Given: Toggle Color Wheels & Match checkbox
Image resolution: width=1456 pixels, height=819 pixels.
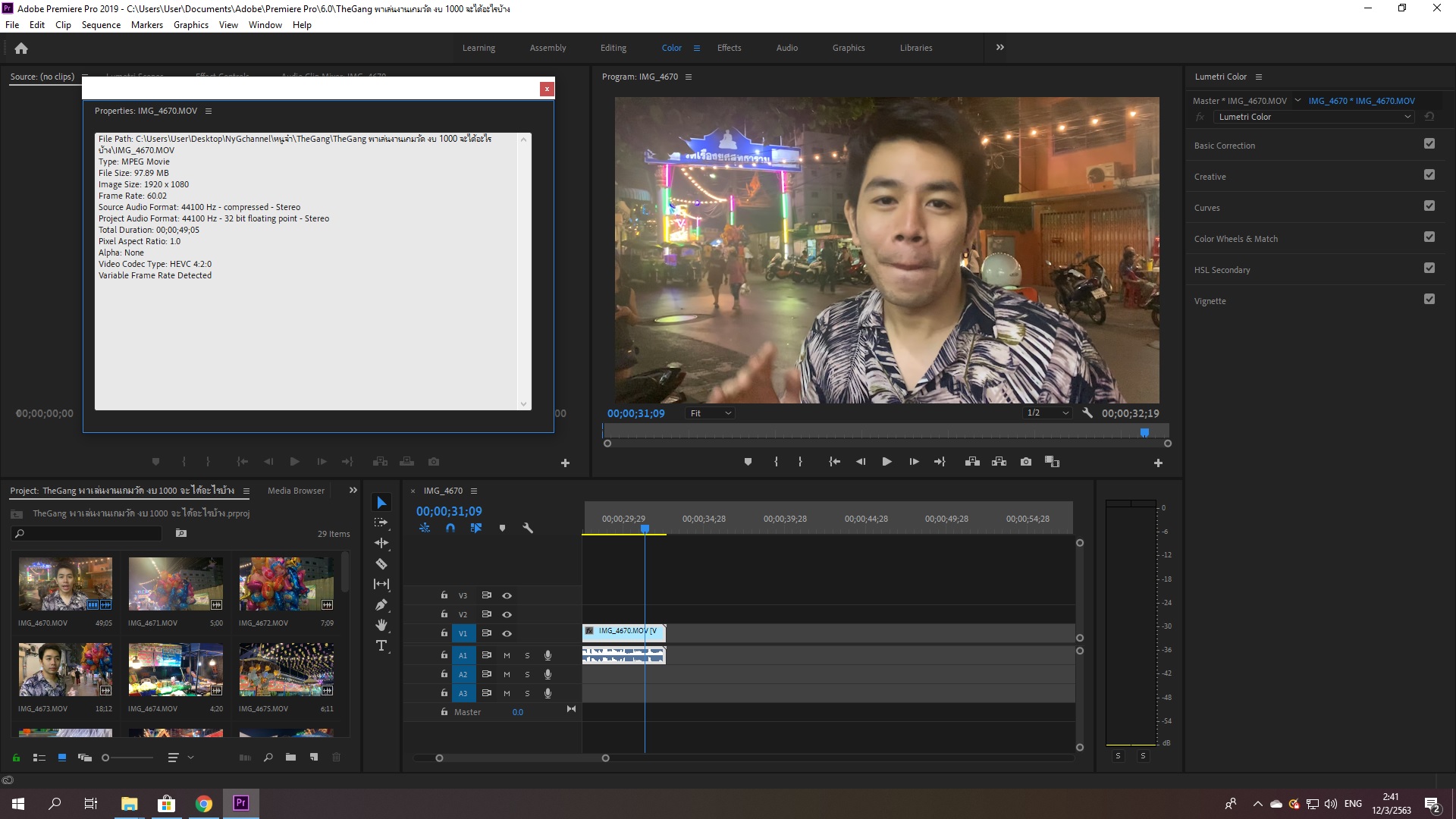Looking at the screenshot, I should coord(1429,237).
